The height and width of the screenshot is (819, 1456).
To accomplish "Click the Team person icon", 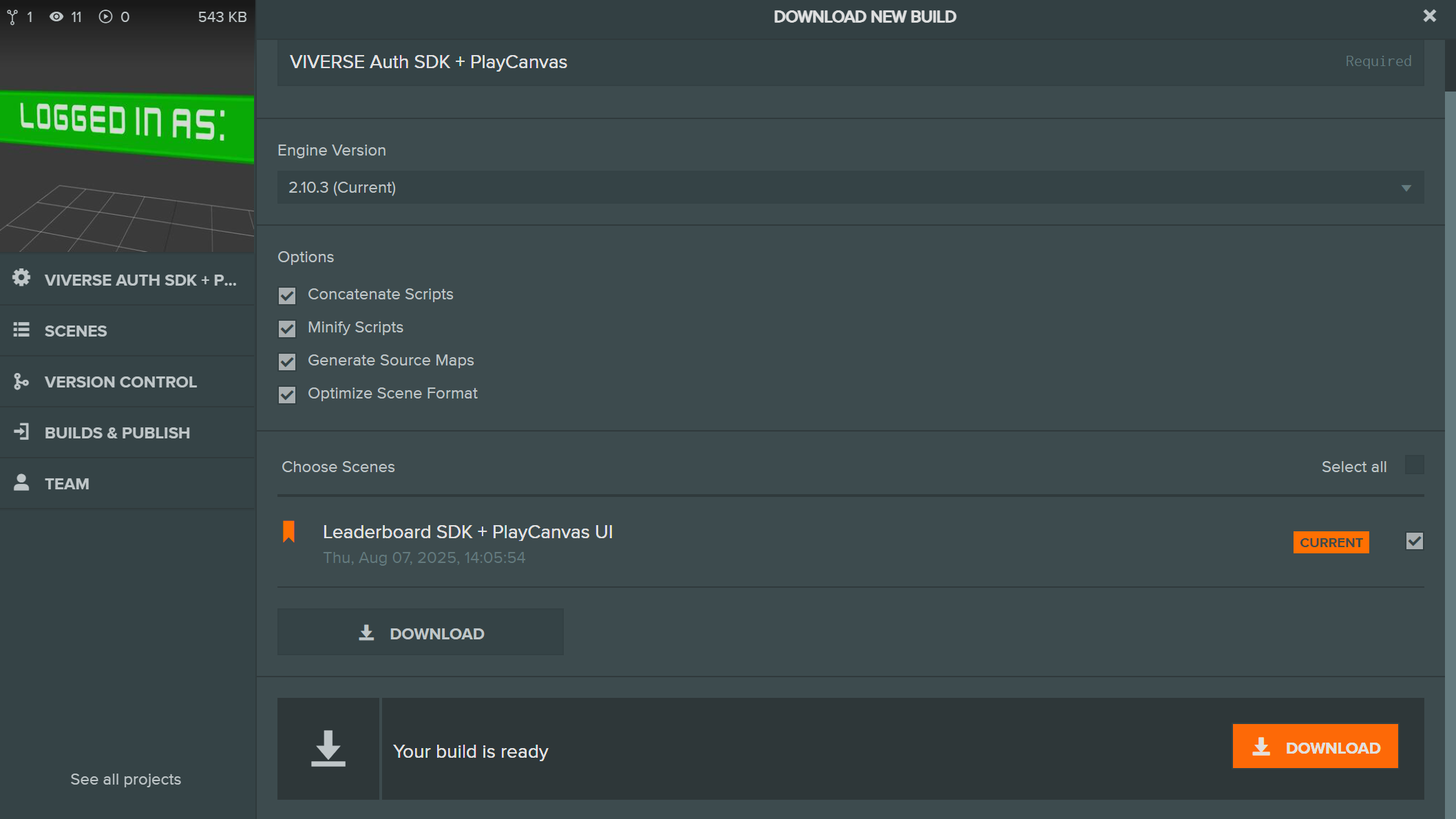I will 21,482.
